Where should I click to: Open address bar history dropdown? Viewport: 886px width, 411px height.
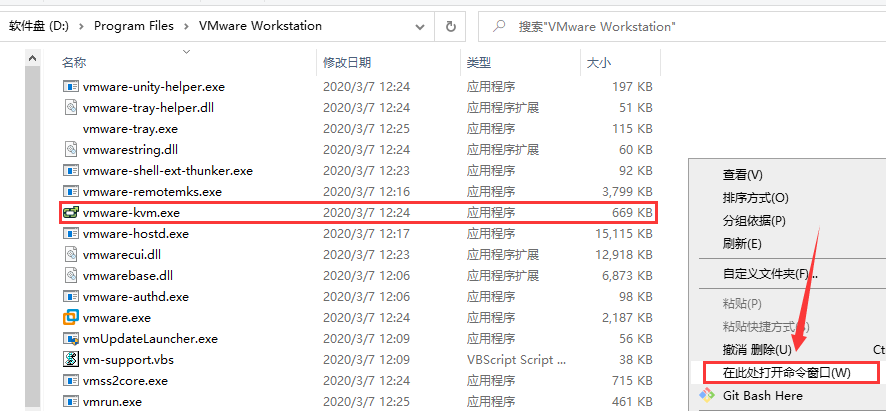coord(420,26)
